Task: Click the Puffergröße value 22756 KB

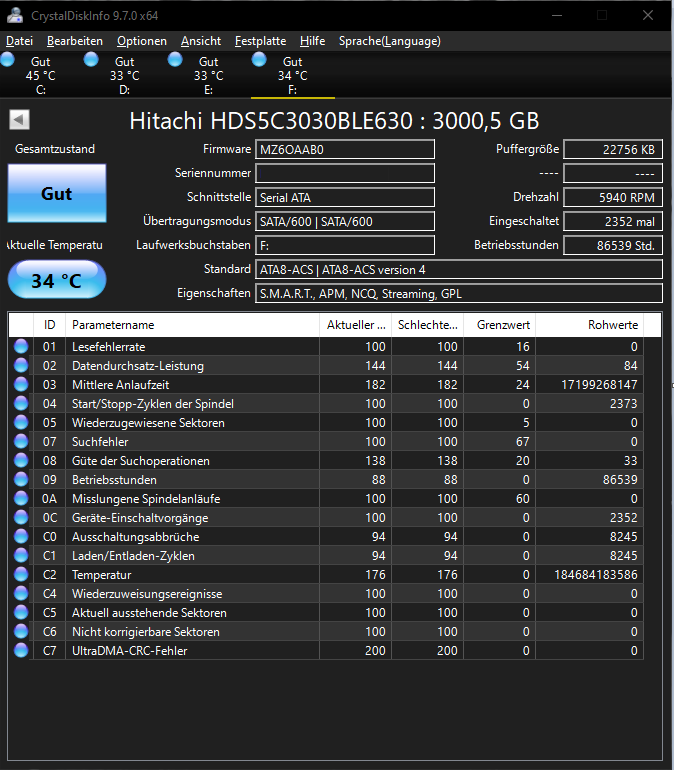Action: coord(613,149)
